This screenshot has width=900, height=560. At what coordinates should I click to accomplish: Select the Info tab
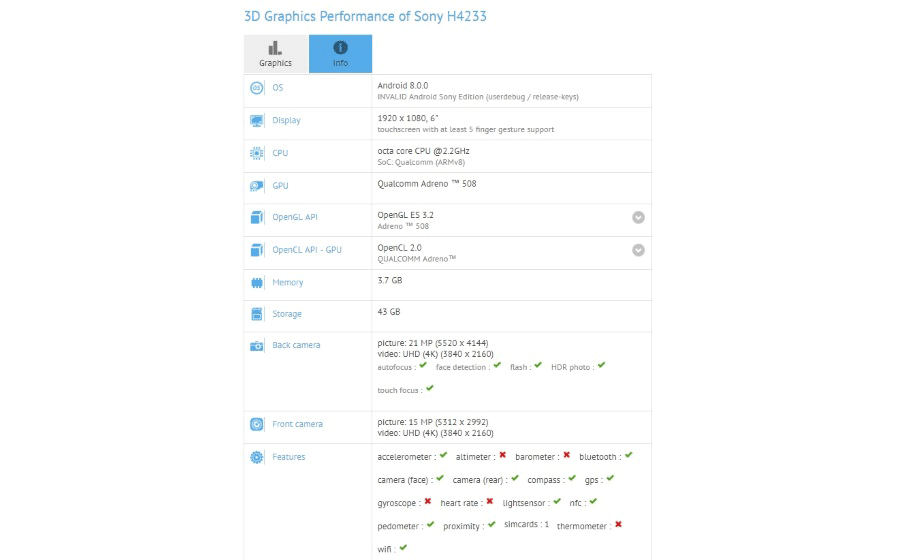pyautogui.click(x=340, y=54)
